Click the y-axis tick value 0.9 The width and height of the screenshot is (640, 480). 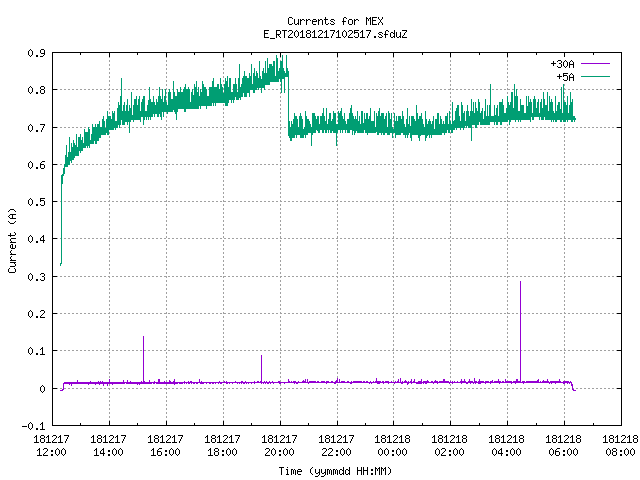tap(36, 53)
